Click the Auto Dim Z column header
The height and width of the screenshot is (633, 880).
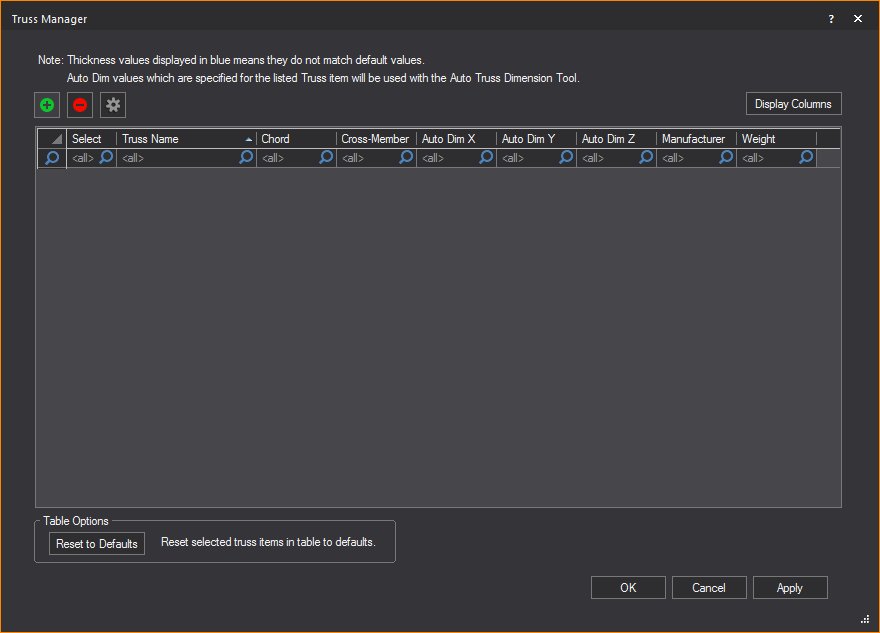[615, 139]
